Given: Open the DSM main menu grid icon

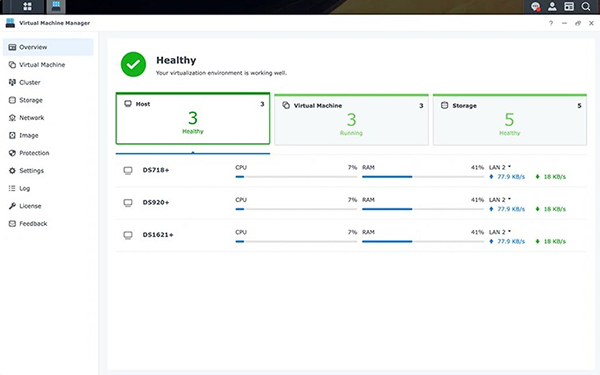Looking at the screenshot, I should (x=27, y=6).
